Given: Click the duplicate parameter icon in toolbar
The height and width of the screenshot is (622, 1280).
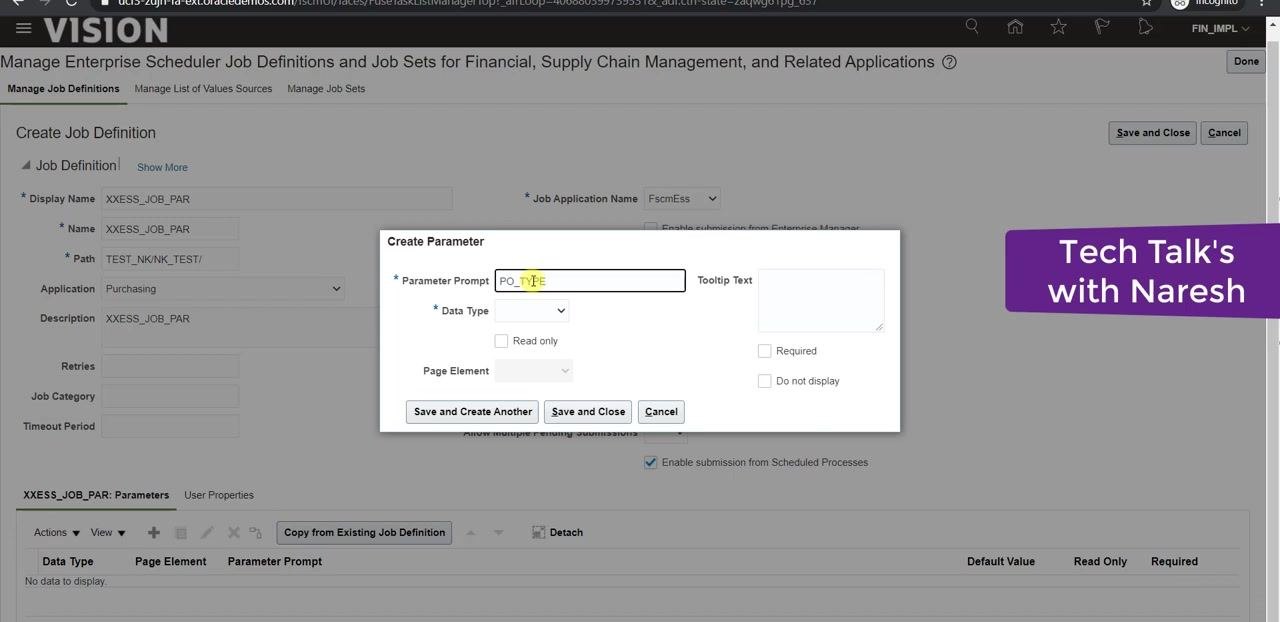Looking at the screenshot, I should (x=181, y=533).
